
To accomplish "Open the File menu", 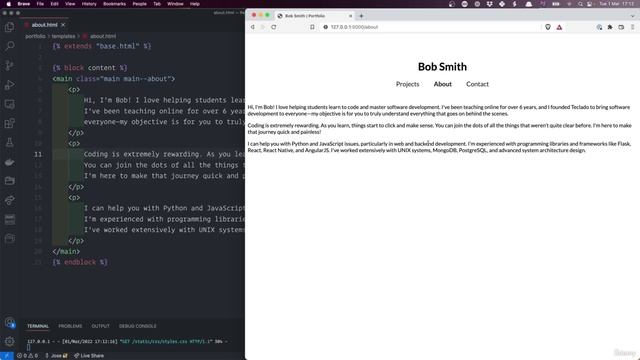I will 40,4.
